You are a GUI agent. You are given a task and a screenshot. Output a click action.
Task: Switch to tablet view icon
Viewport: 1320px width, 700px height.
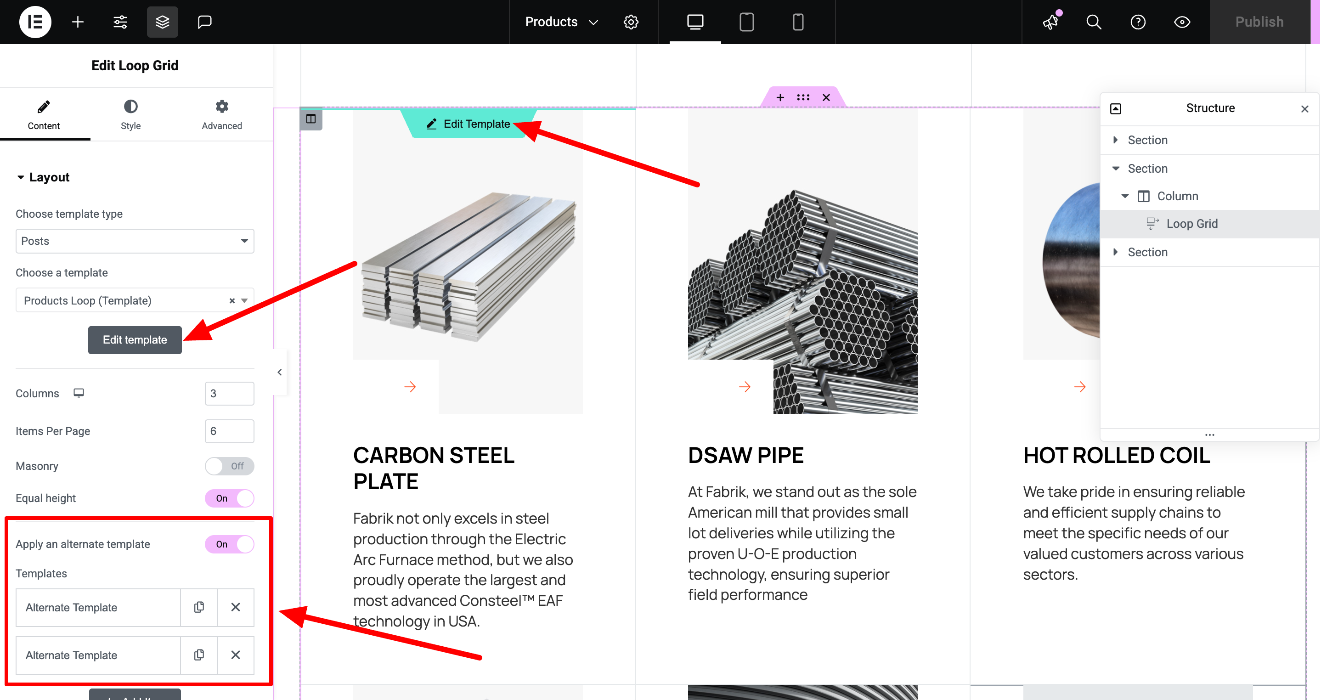(x=747, y=22)
